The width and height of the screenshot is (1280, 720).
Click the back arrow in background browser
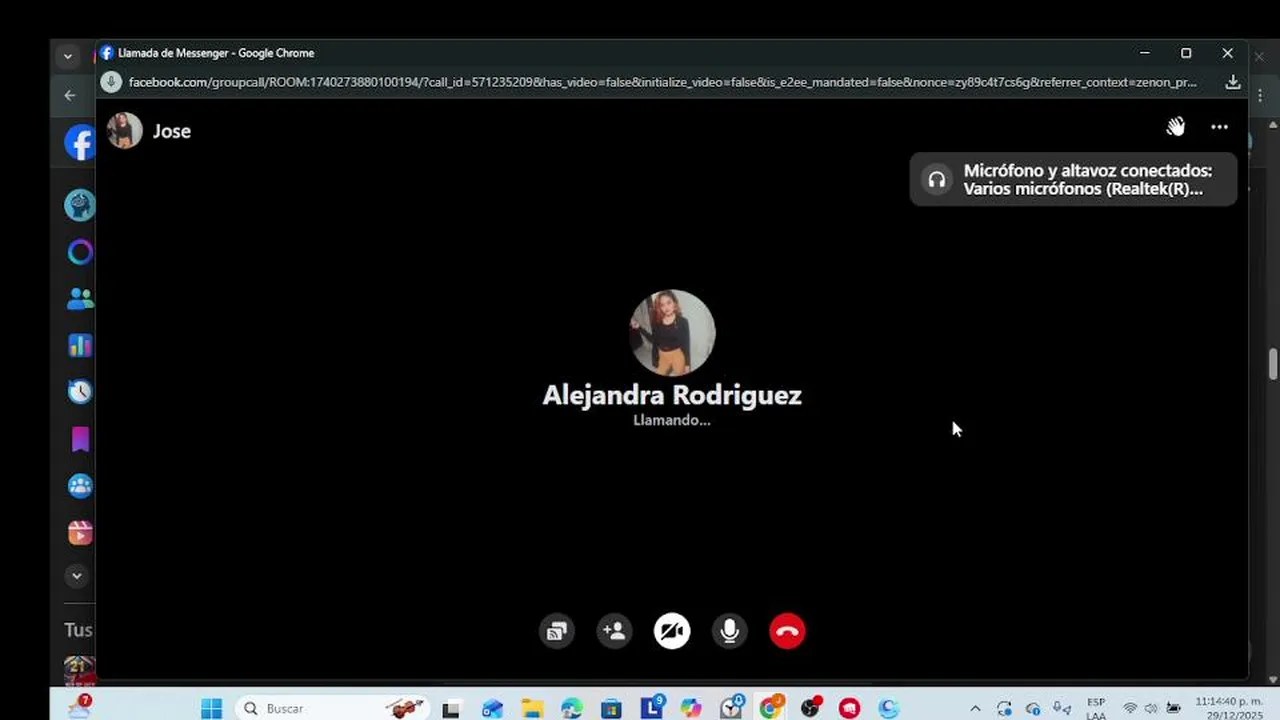coord(69,95)
